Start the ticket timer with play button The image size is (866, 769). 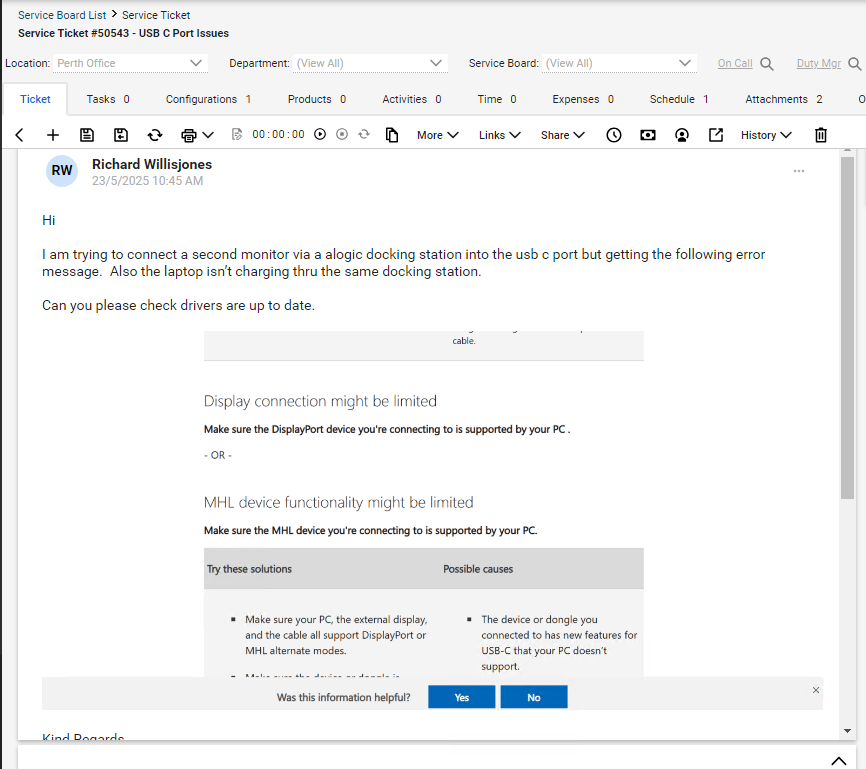point(320,134)
